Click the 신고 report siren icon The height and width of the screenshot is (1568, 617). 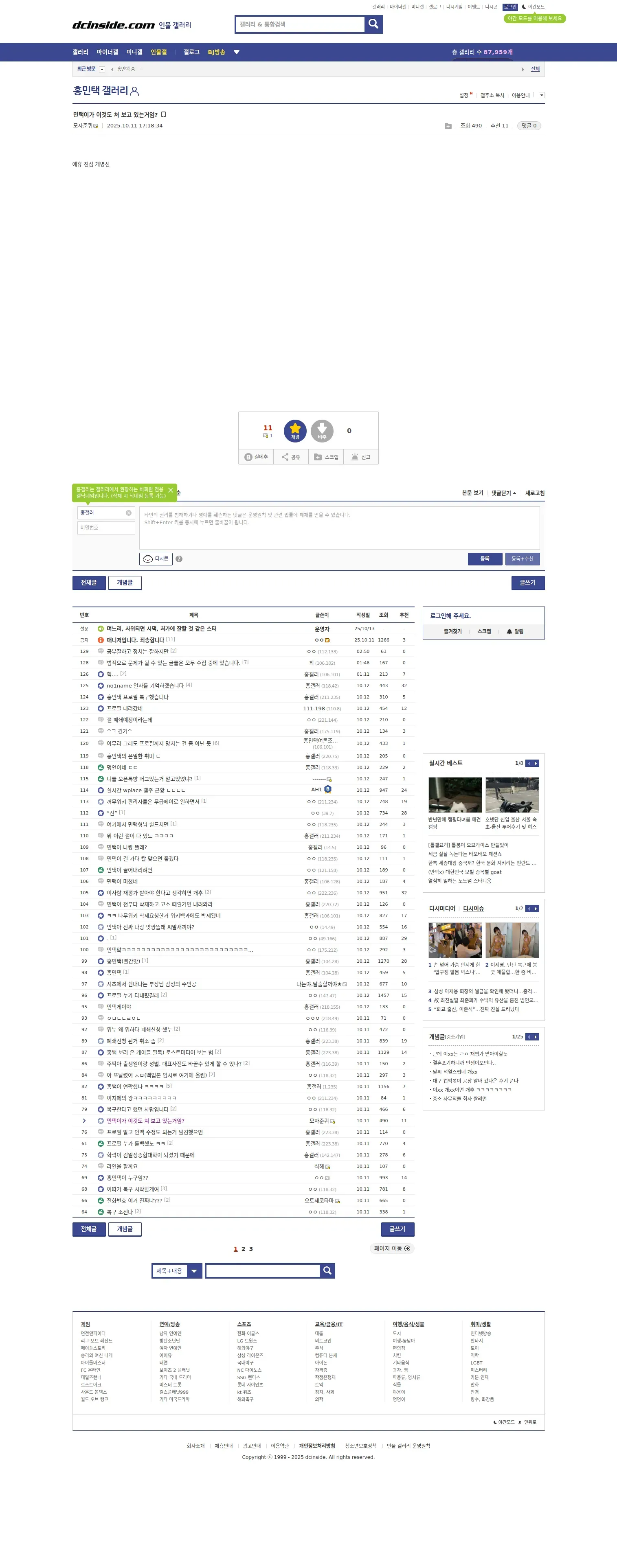(x=360, y=457)
